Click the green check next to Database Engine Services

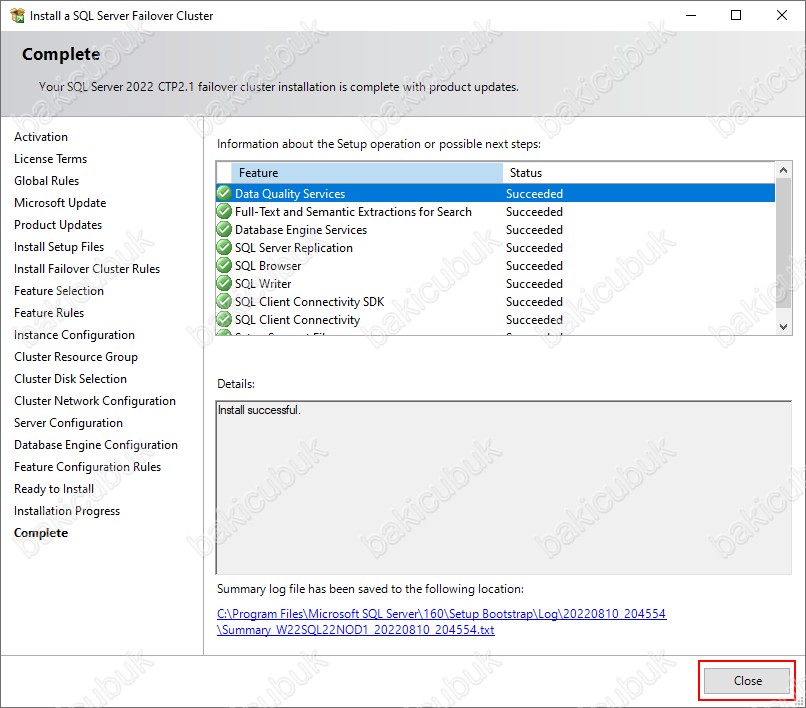[224, 229]
